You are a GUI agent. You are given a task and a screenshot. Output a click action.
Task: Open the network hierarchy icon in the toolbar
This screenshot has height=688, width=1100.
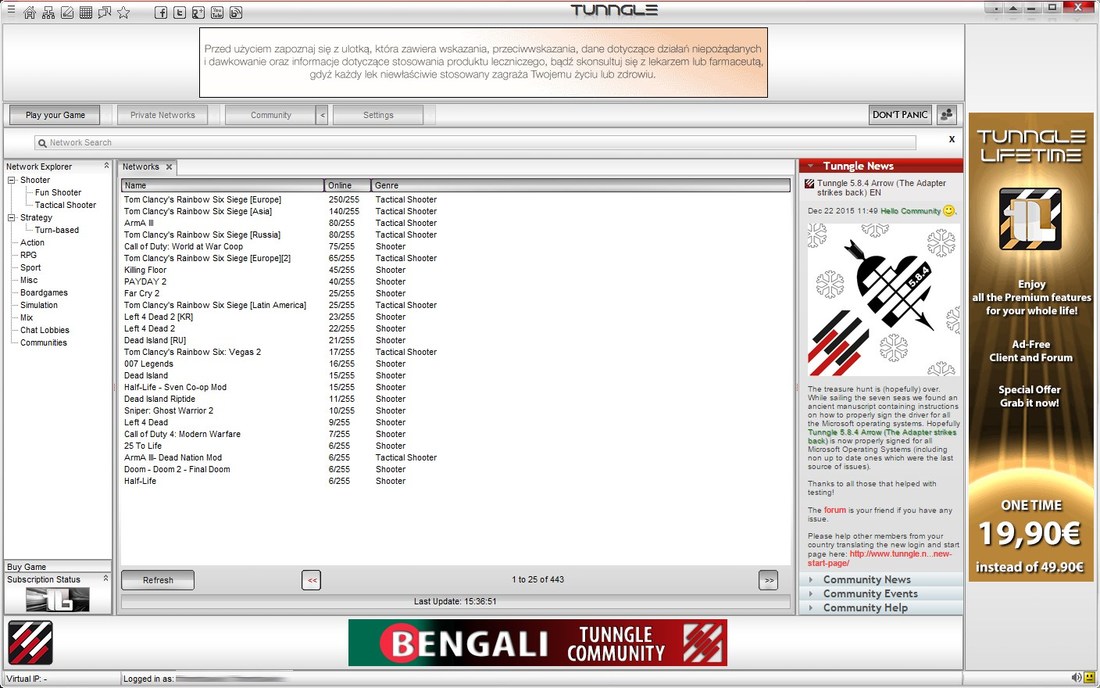coord(48,12)
